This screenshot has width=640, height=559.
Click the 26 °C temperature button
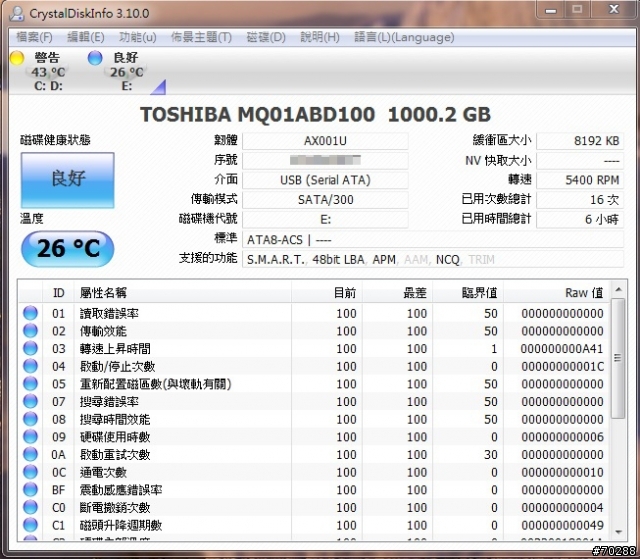coord(68,248)
